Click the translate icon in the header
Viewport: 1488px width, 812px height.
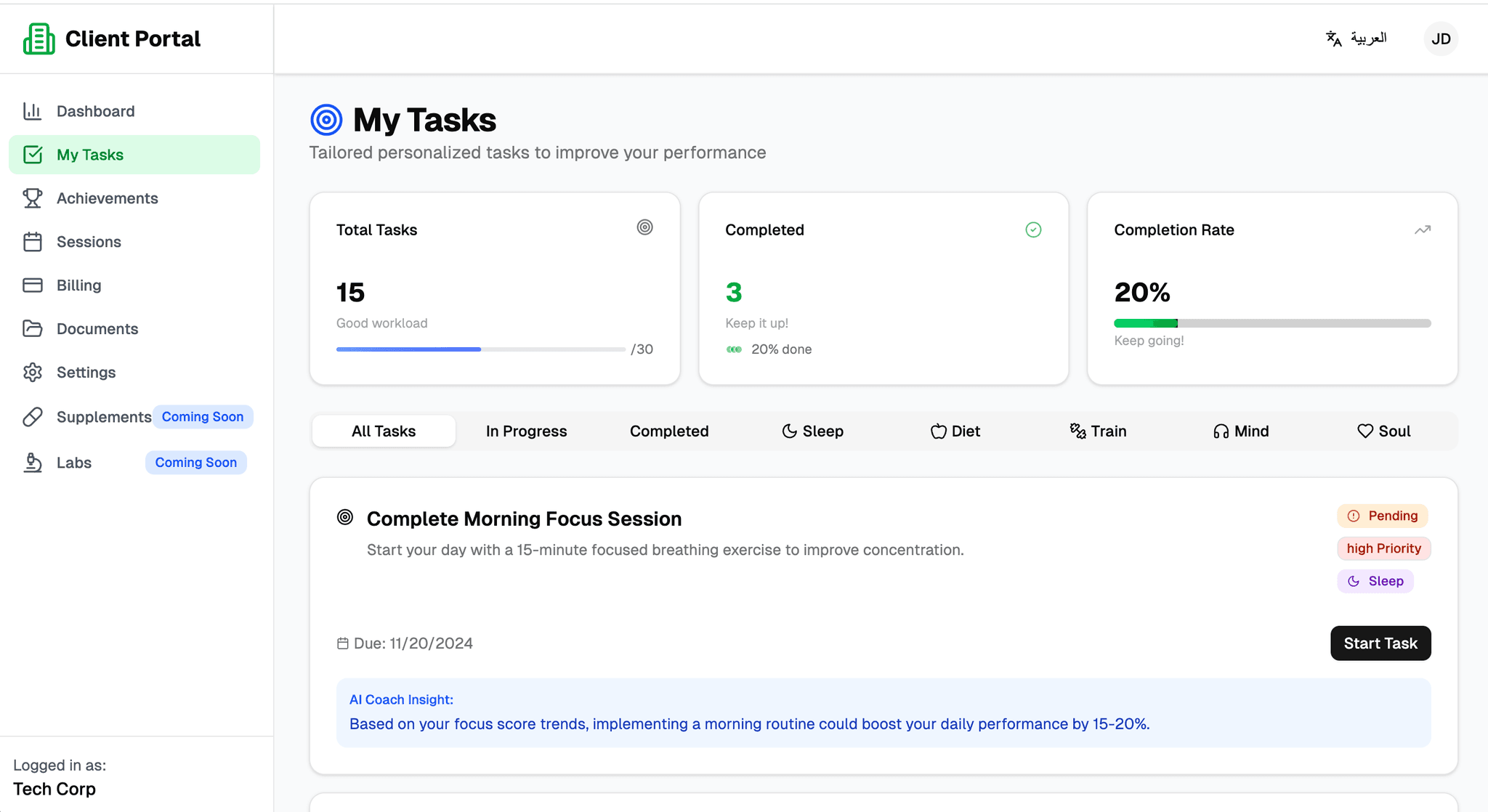pos(1333,38)
